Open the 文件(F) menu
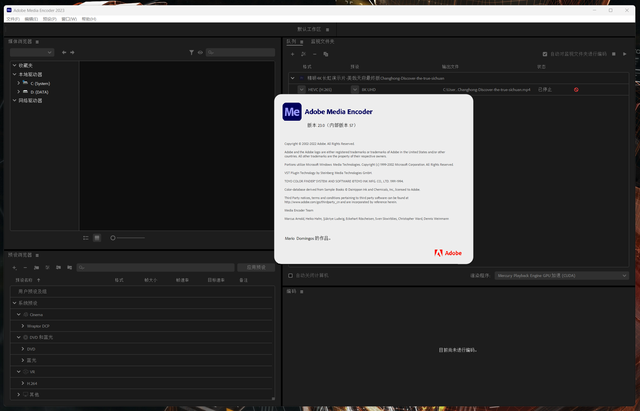640x411 pixels. 13,19
